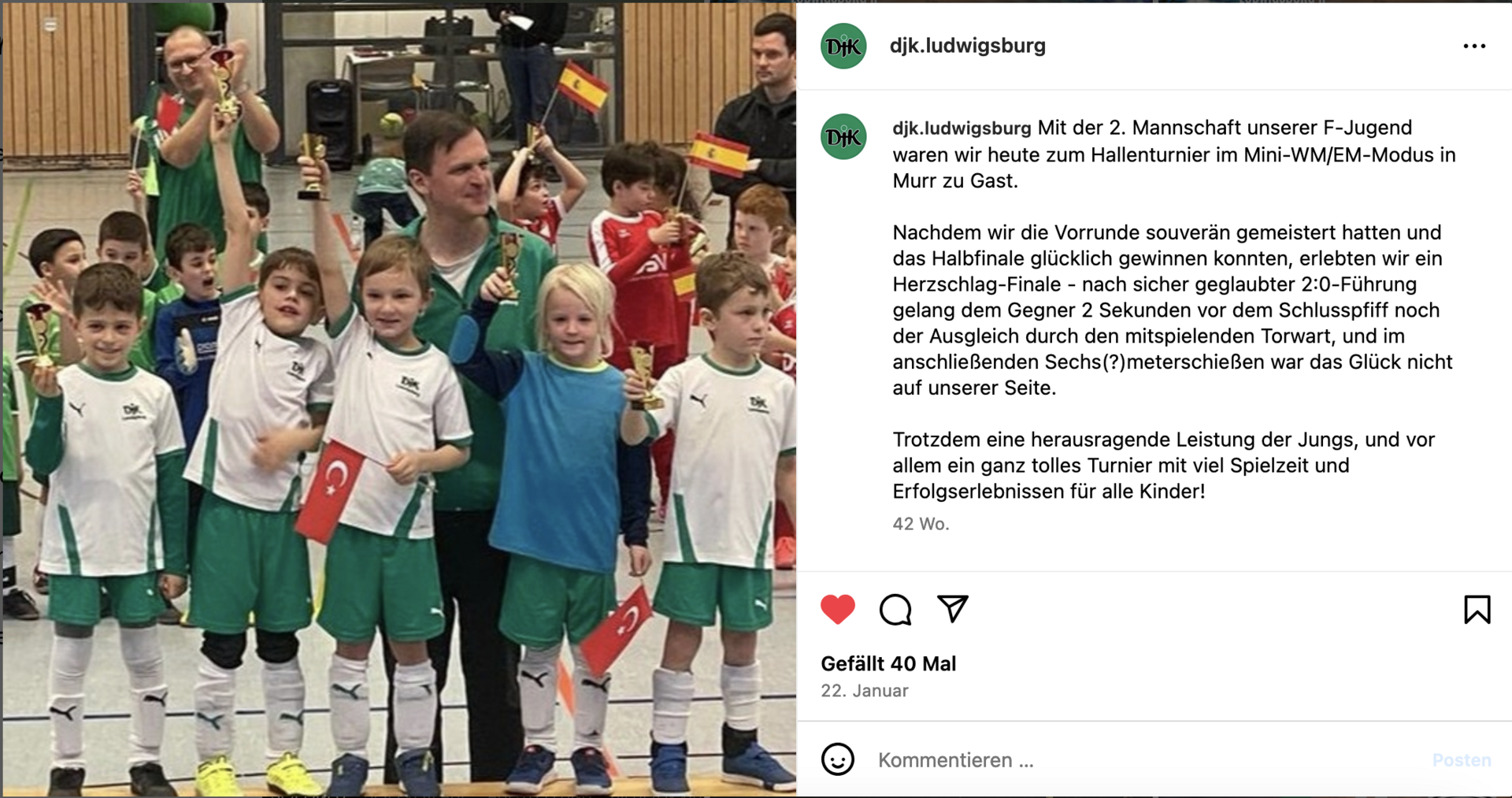Open the three-dot options menu

click(x=1474, y=46)
